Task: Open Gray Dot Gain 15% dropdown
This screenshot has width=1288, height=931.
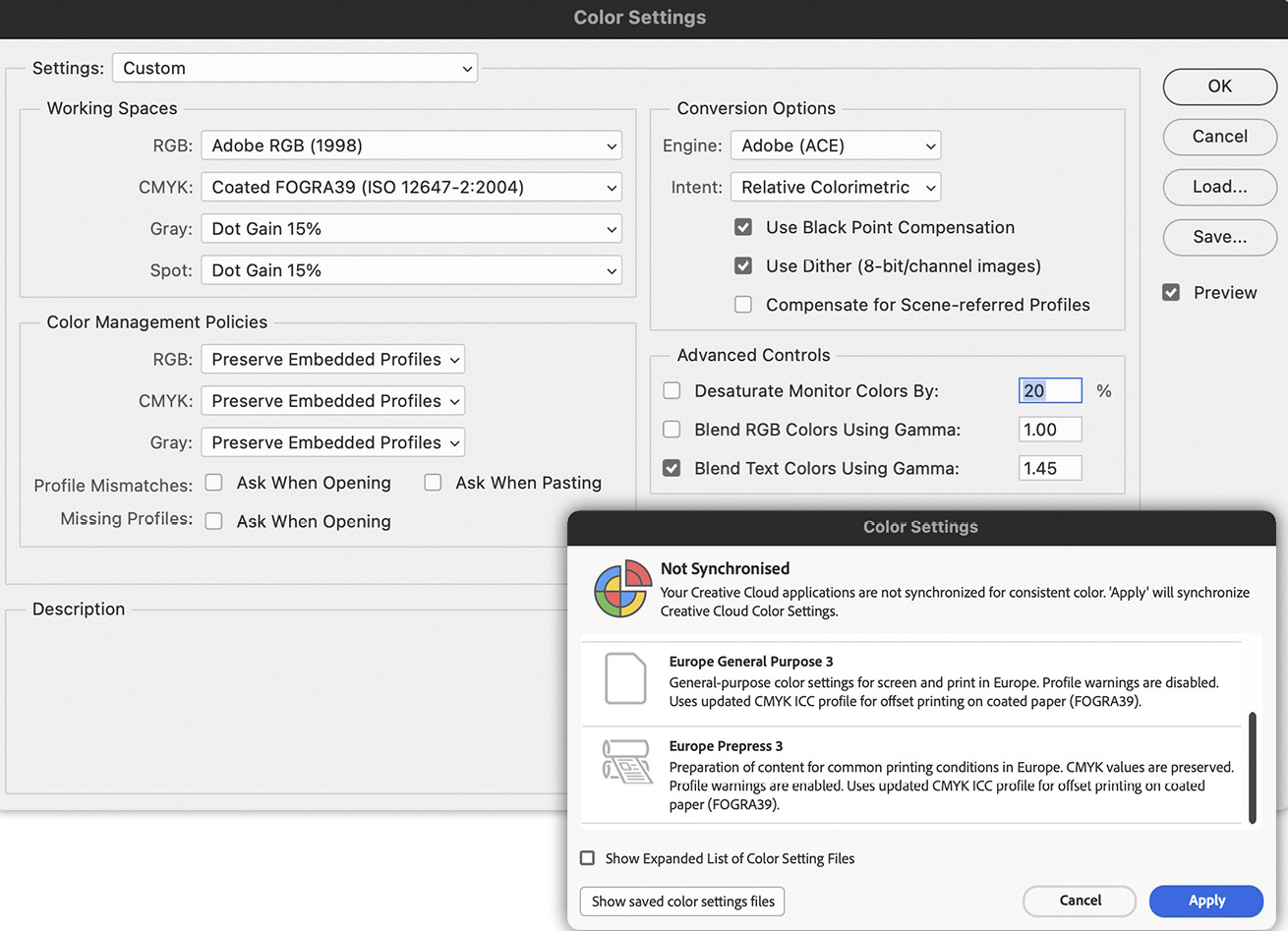Action: [411, 228]
